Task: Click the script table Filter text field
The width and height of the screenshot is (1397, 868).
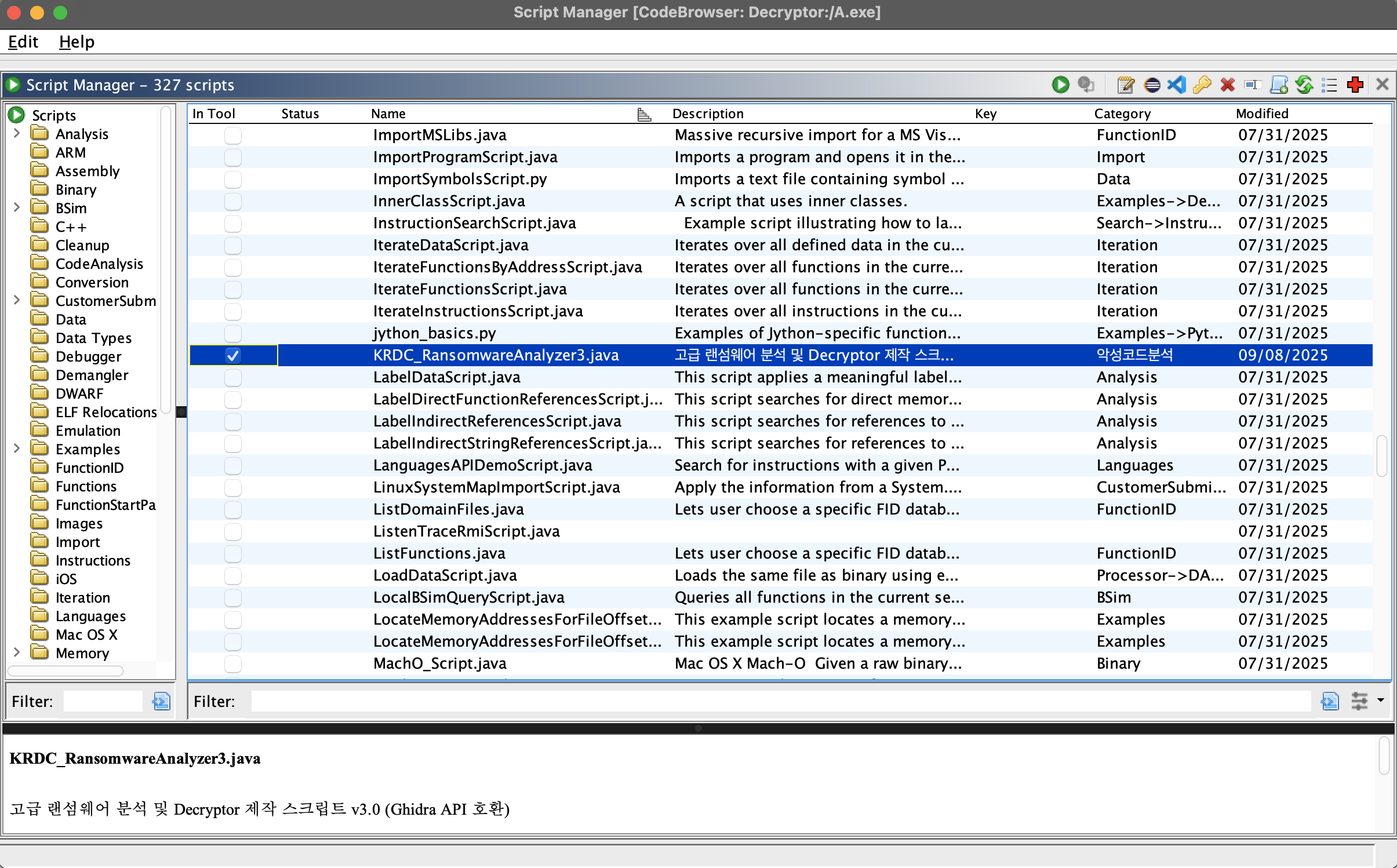Action: (780, 701)
